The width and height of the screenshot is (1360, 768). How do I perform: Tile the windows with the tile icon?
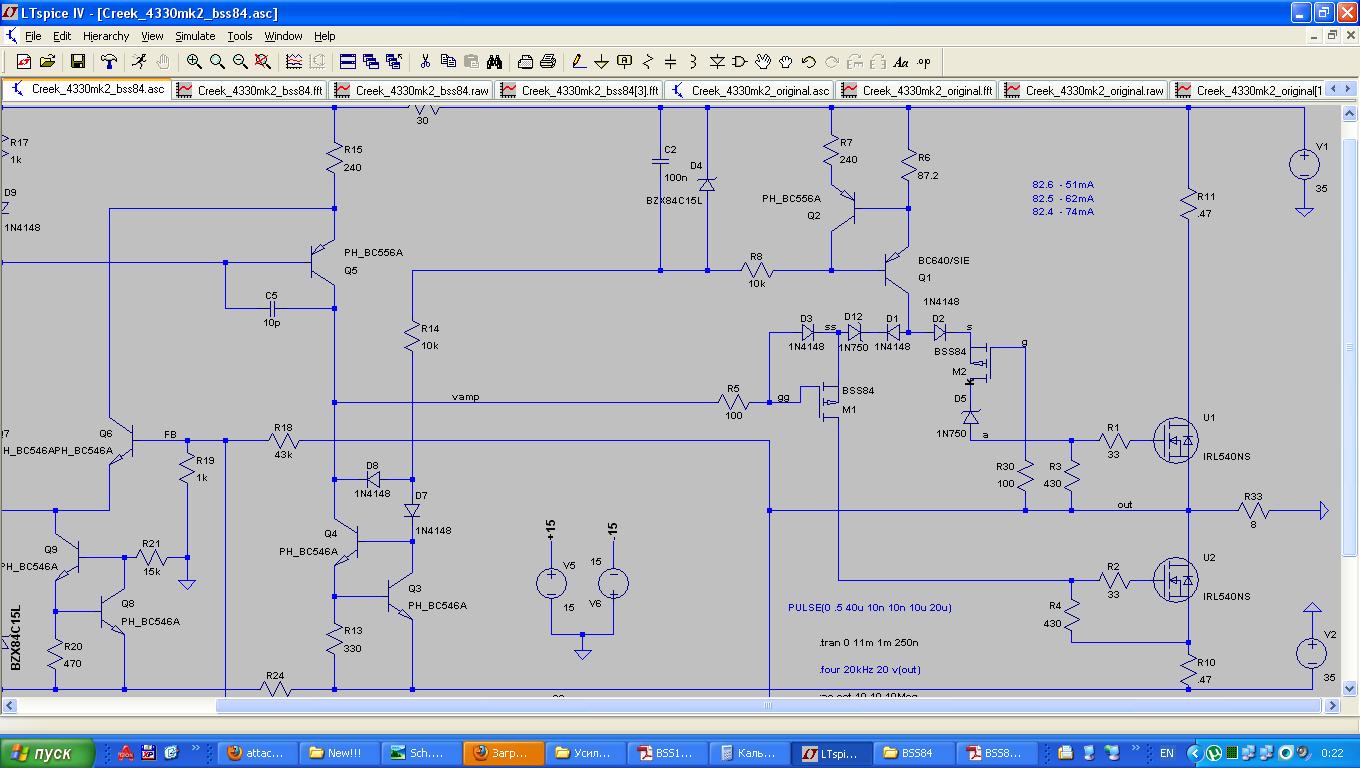pyautogui.click(x=348, y=62)
